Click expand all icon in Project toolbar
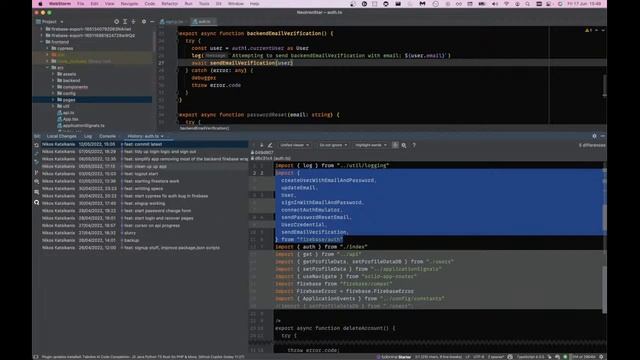This screenshot has width=640, height=360. pos(125,22)
